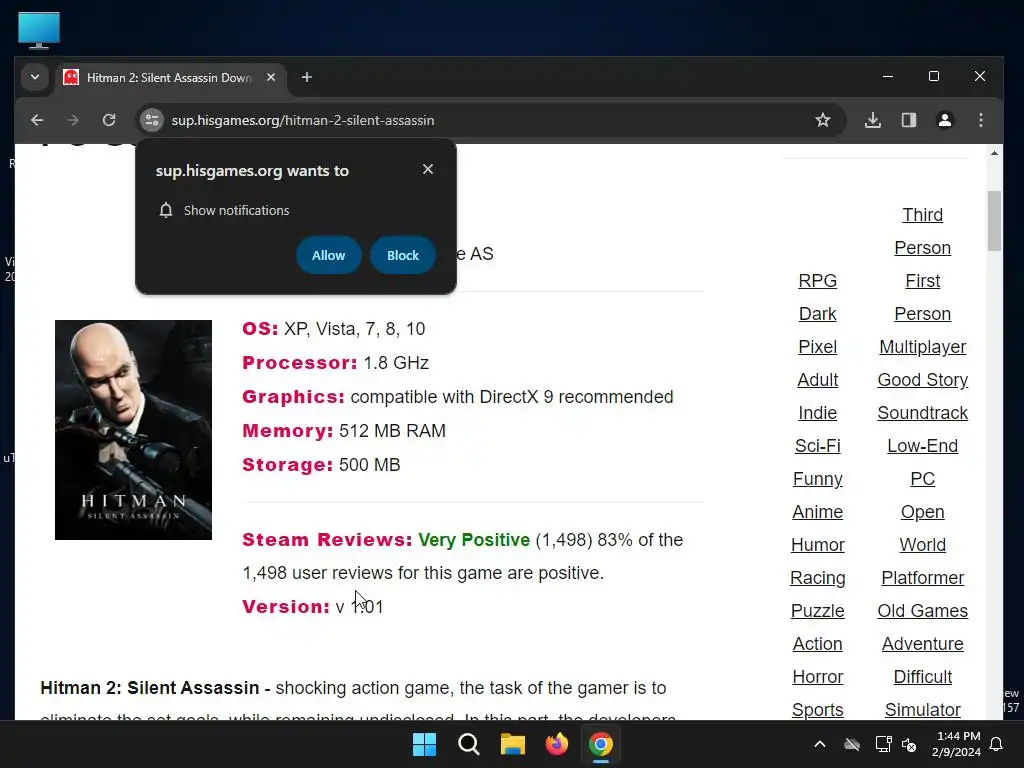1024x768 pixels.
Task: Open the Sports tag
Action: click(x=818, y=710)
